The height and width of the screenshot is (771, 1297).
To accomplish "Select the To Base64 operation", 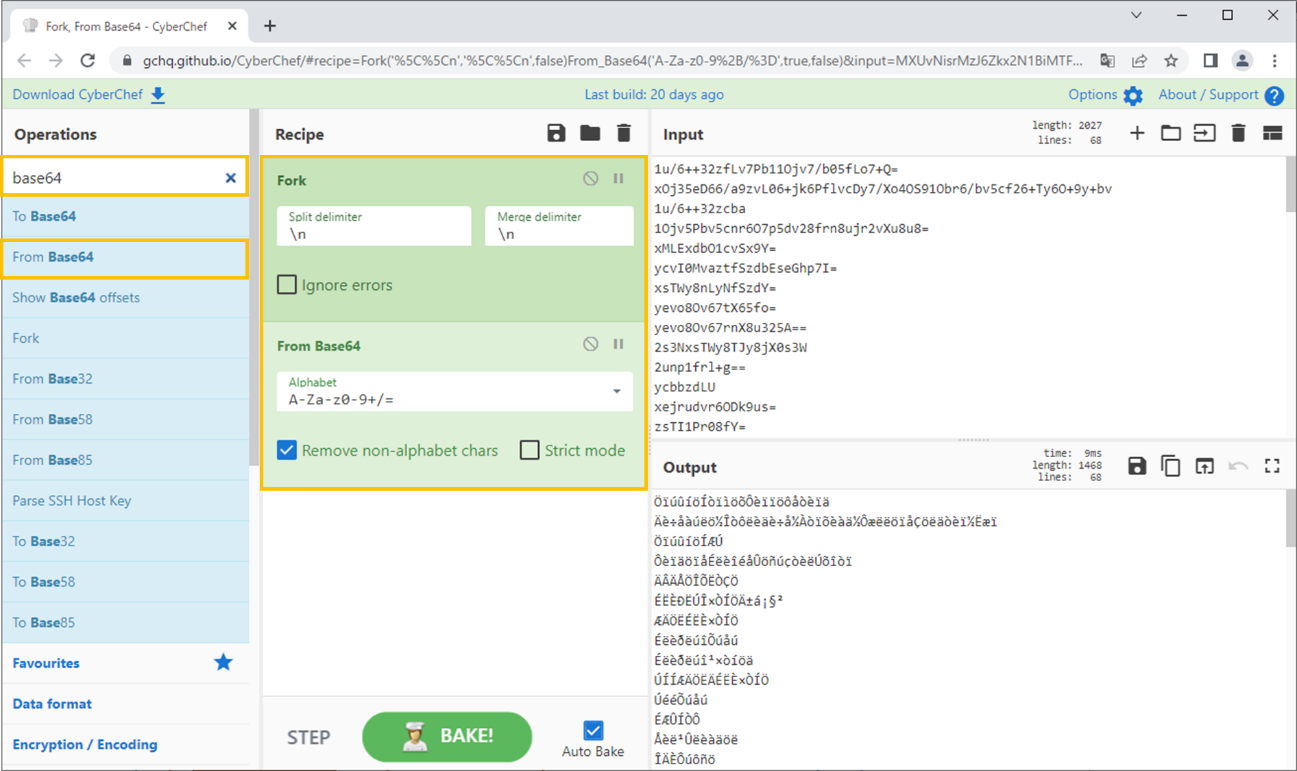I will click(x=44, y=216).
